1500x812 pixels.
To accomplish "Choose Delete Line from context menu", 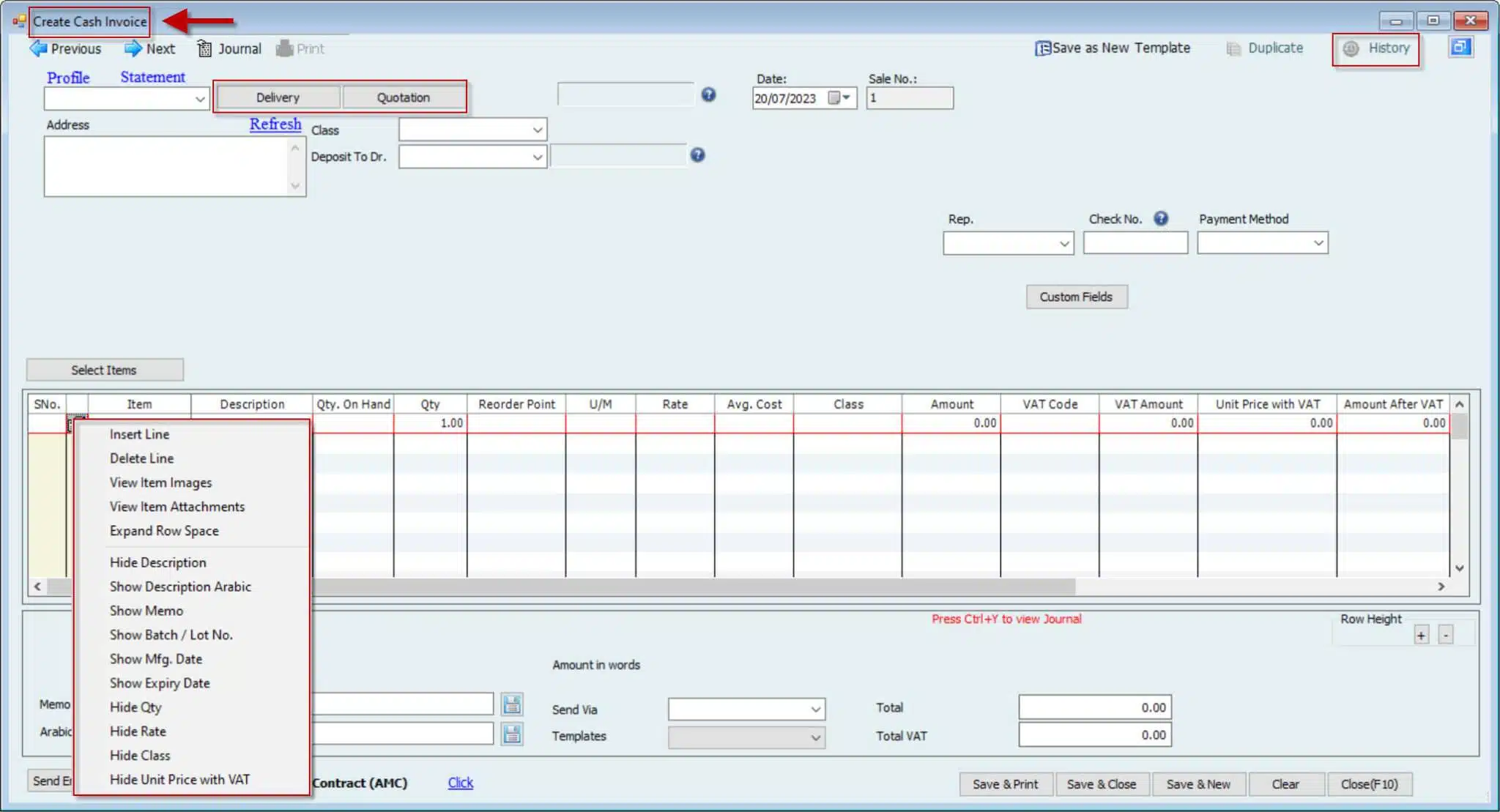I will (141, 458).
